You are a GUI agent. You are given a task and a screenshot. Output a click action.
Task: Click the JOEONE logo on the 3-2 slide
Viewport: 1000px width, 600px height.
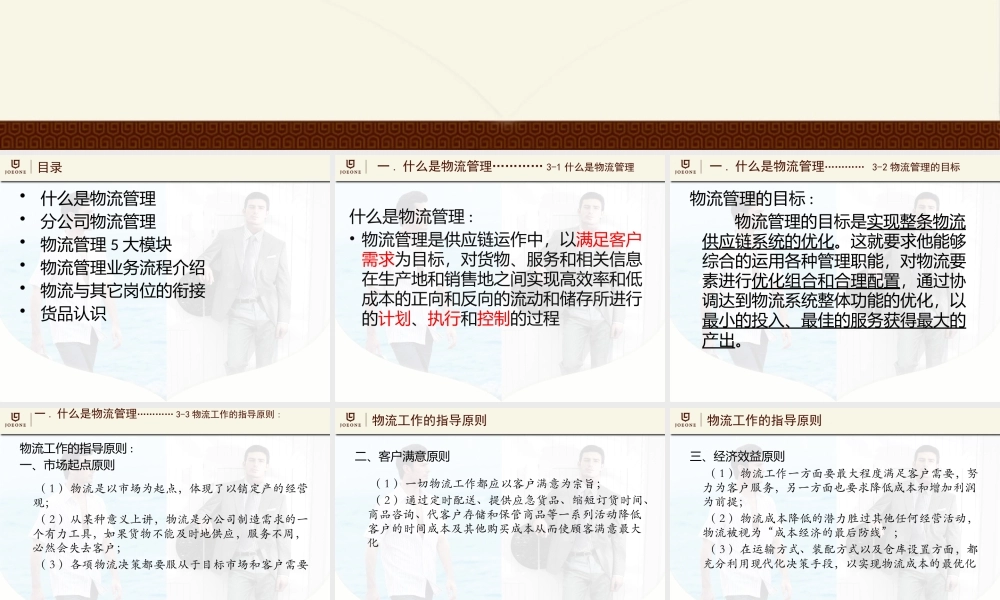(x=685, y=167)
